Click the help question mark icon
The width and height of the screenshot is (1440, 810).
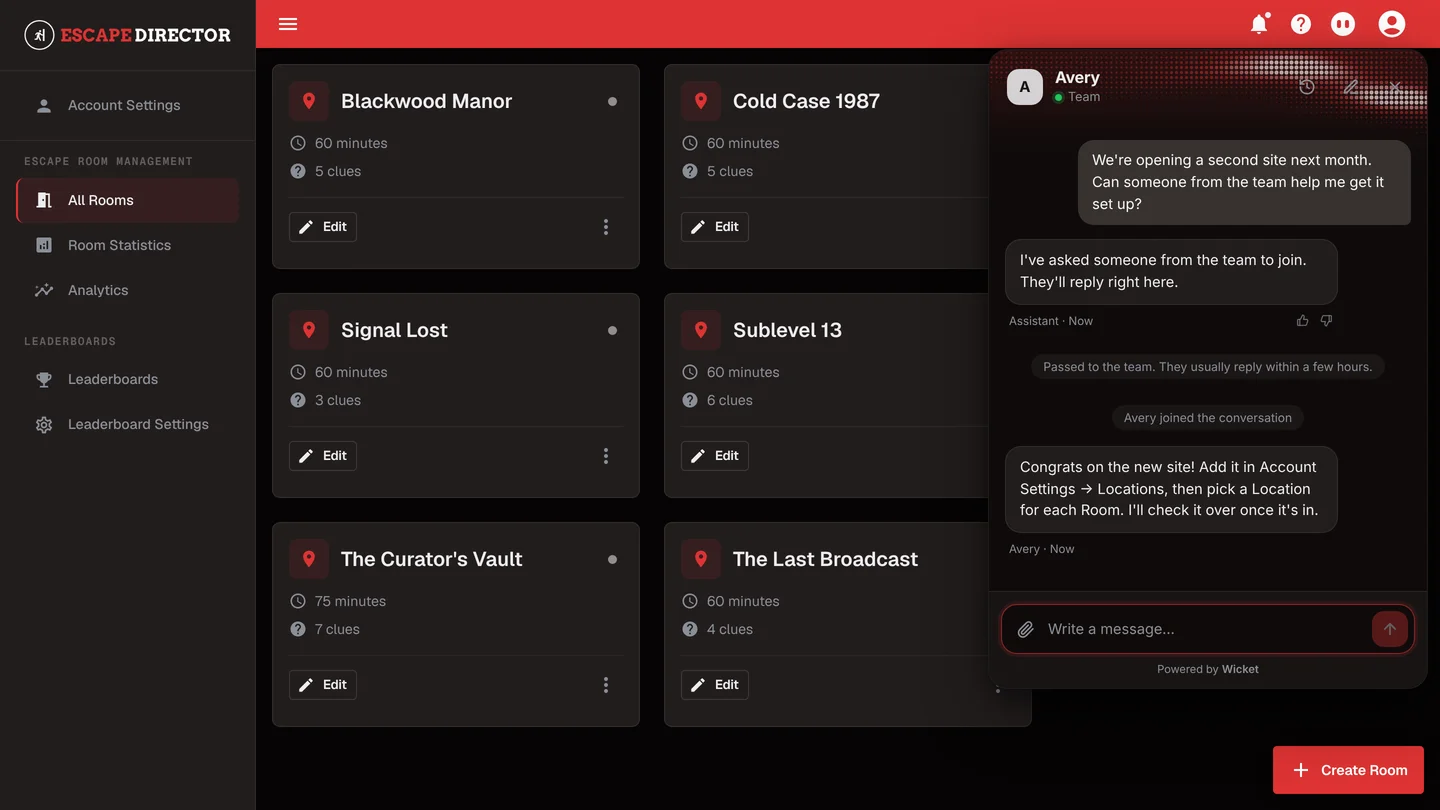coord(1301,24)
